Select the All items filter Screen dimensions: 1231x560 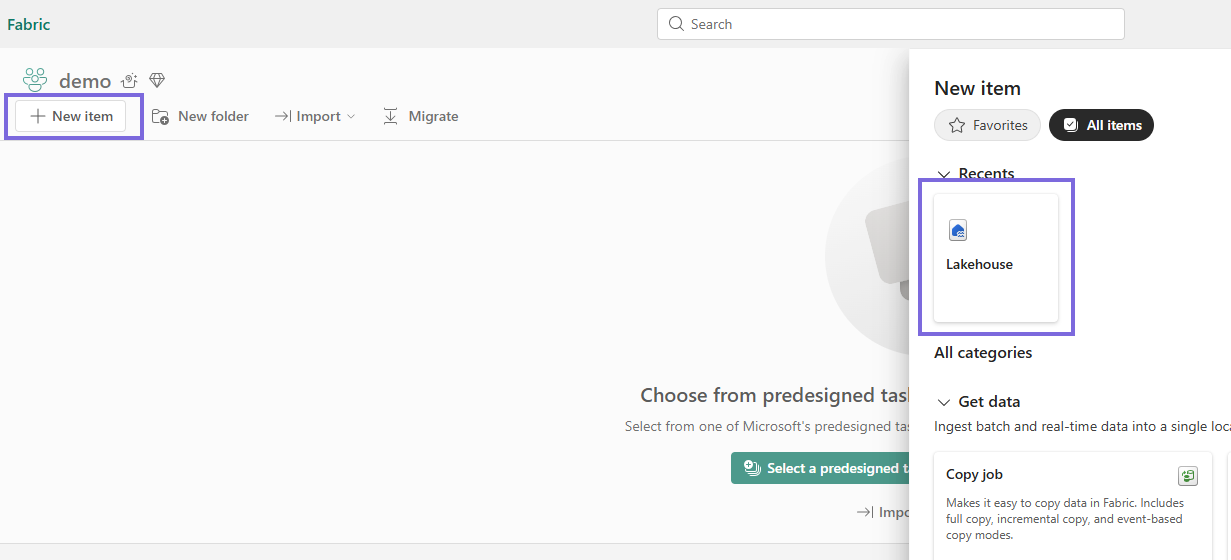(1101, 125)
